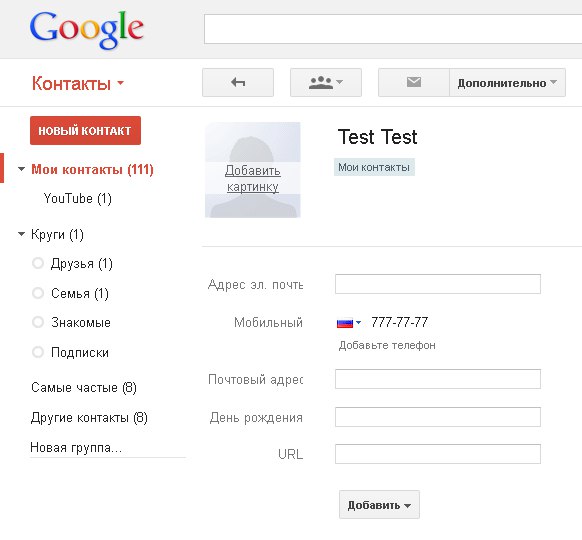Click the email envelope icon button
582x540 pixels.
point(413,82)
